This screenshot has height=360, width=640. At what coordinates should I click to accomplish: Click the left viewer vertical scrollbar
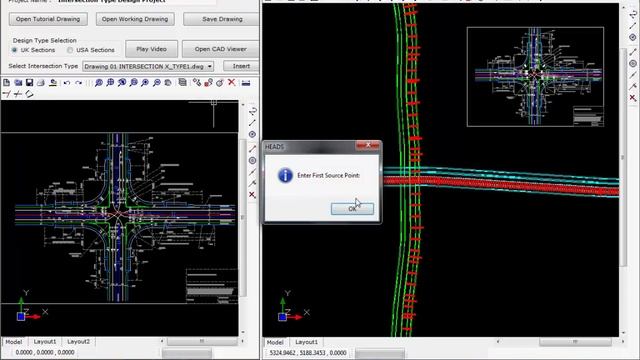coord(243,218)
